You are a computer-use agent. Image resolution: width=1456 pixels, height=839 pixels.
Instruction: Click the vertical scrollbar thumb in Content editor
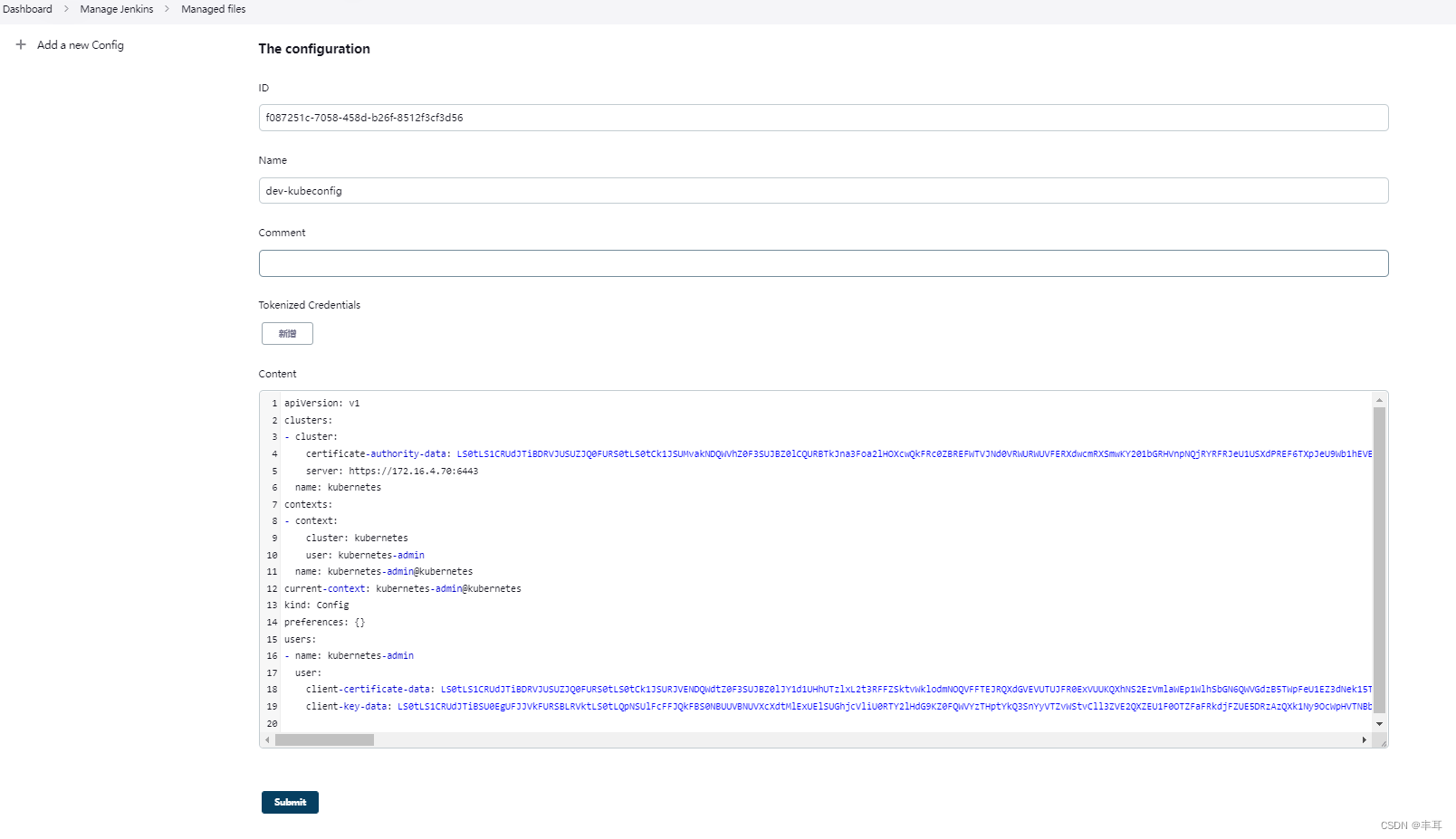[1379, 561]
